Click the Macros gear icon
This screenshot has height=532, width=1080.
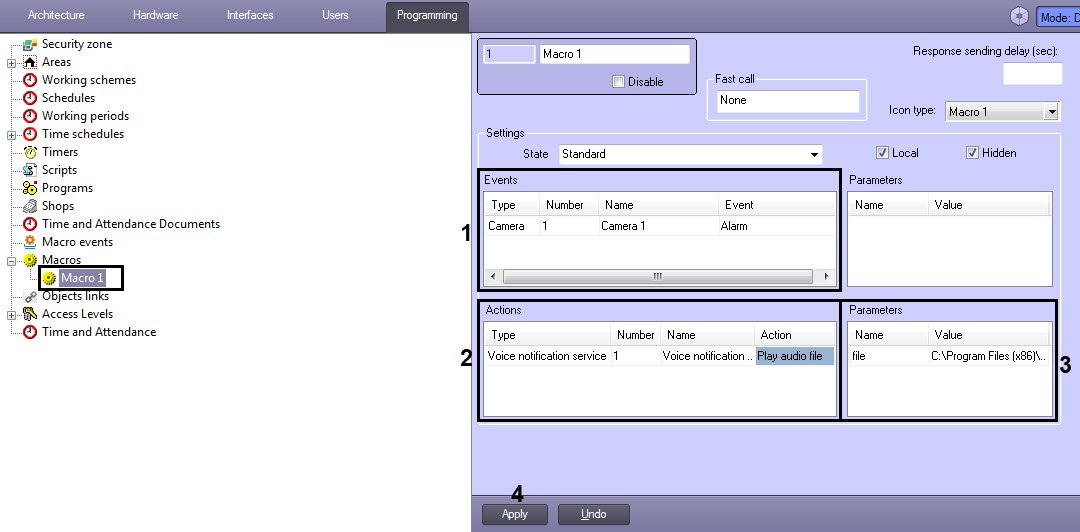pos(30,260)
